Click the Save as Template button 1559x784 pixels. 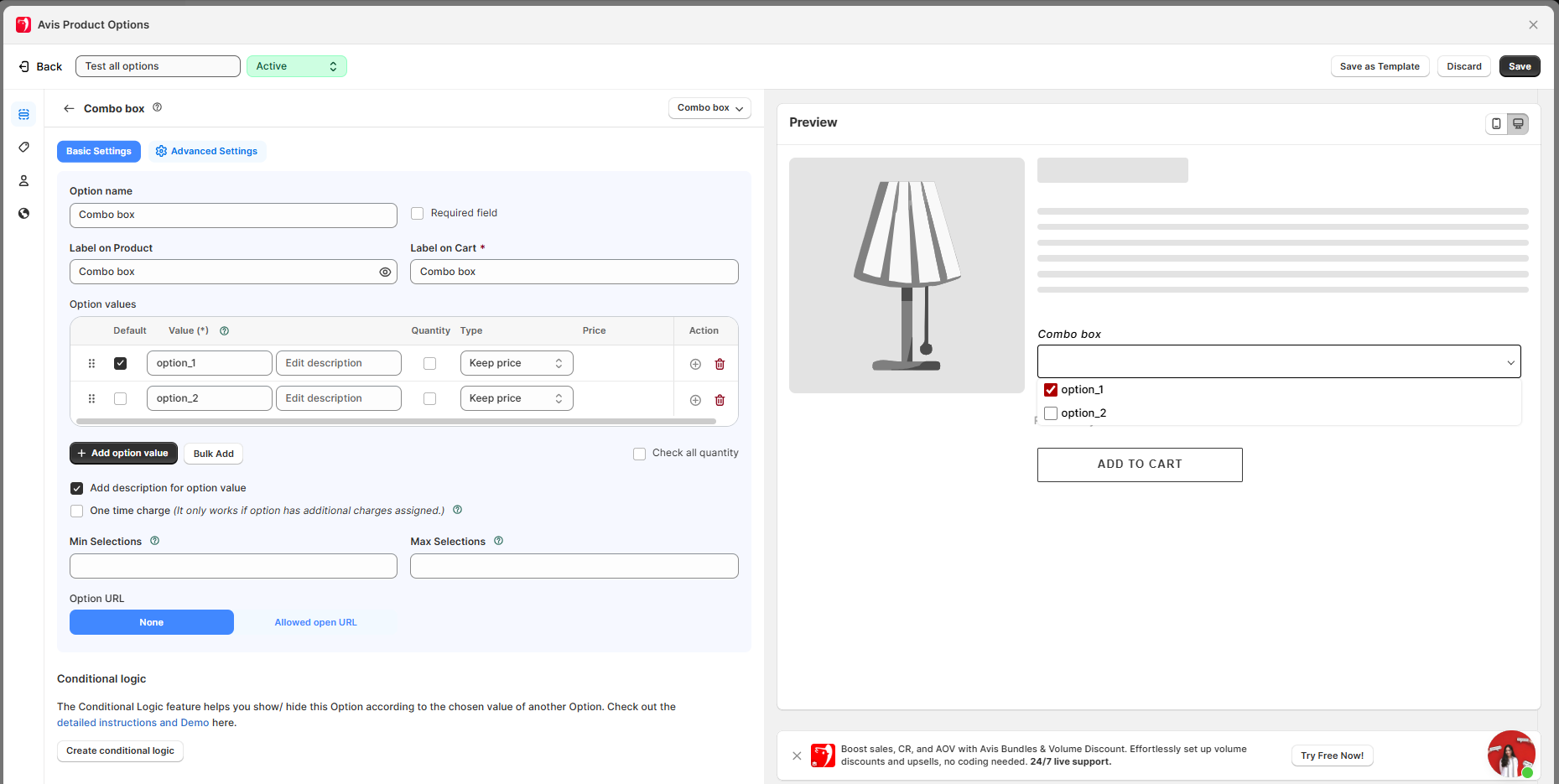[1379, 66]
